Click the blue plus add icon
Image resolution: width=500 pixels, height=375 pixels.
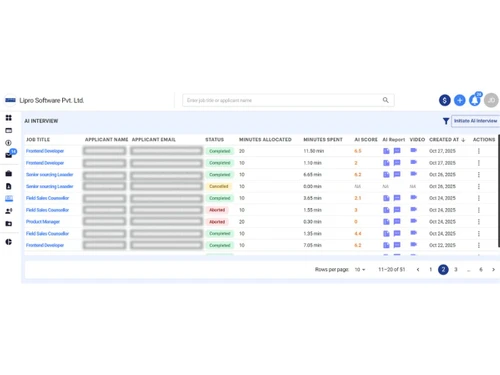[x=460, y=100]
